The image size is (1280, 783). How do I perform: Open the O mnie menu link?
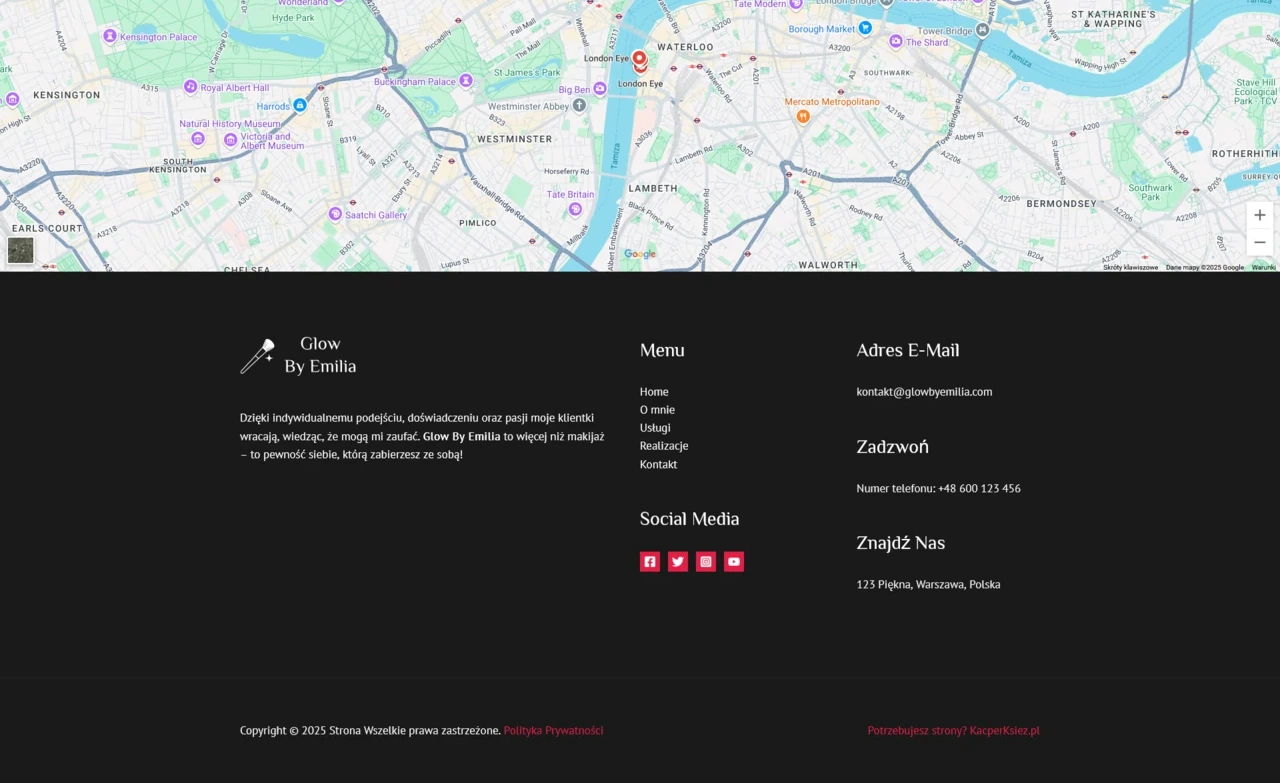(657, 410)
